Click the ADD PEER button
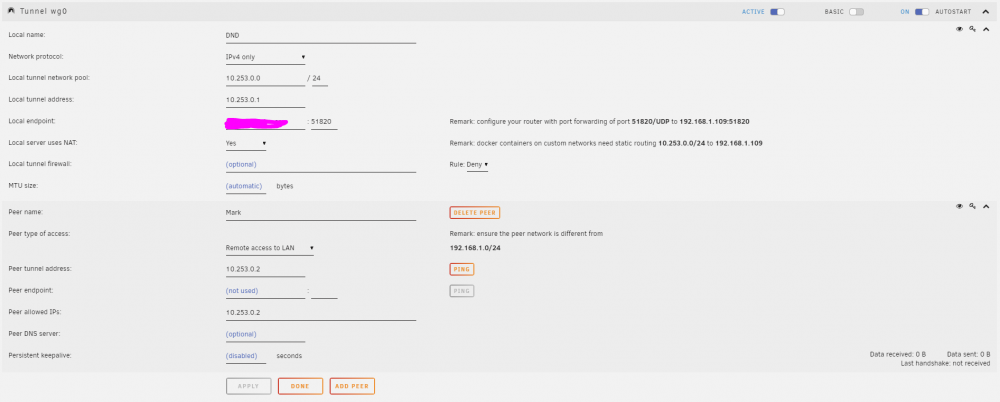The width and height of the screenshot is (1000, 402). click(352, 386)
